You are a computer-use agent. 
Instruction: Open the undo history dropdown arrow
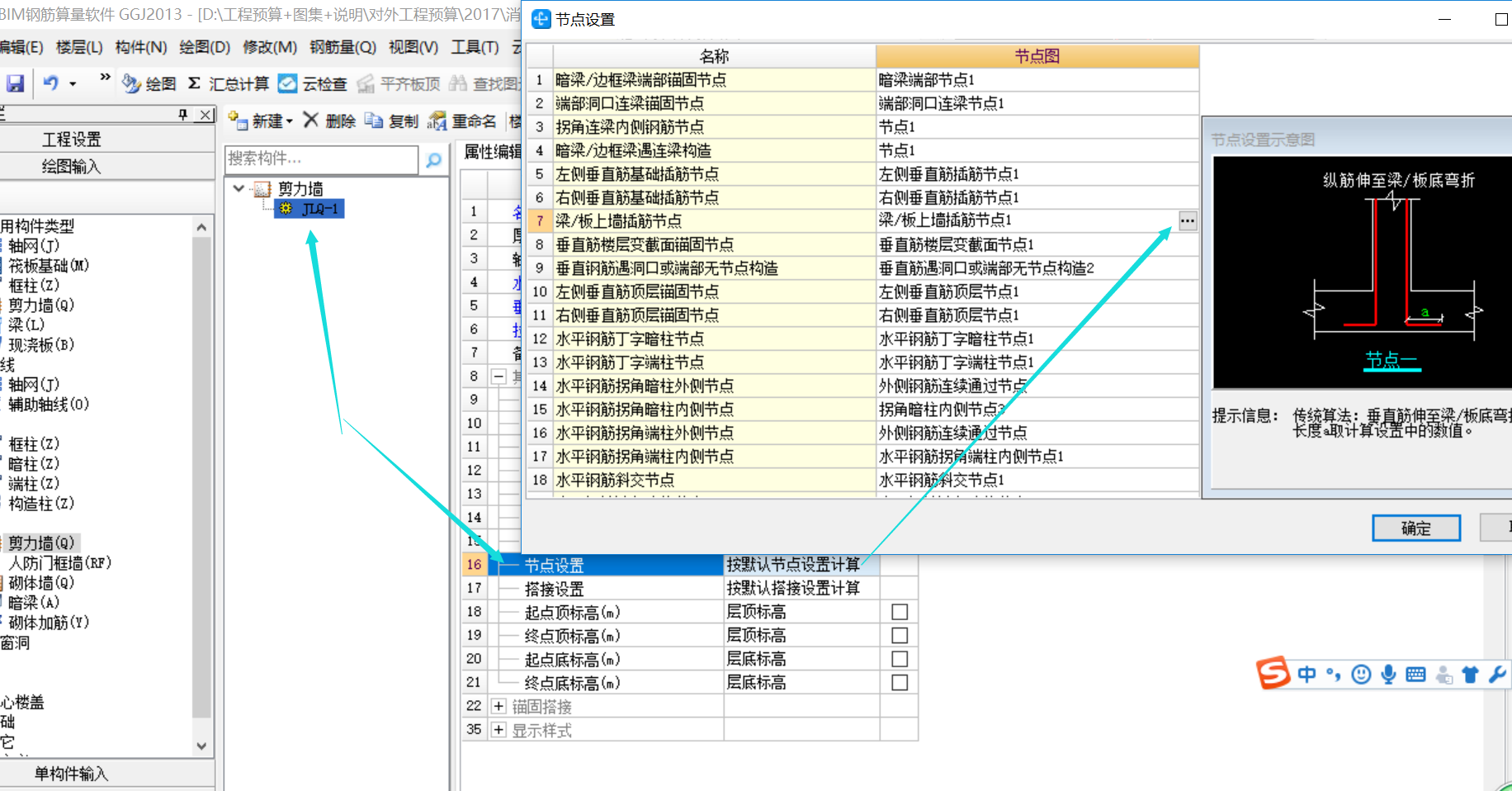(73, 83)
